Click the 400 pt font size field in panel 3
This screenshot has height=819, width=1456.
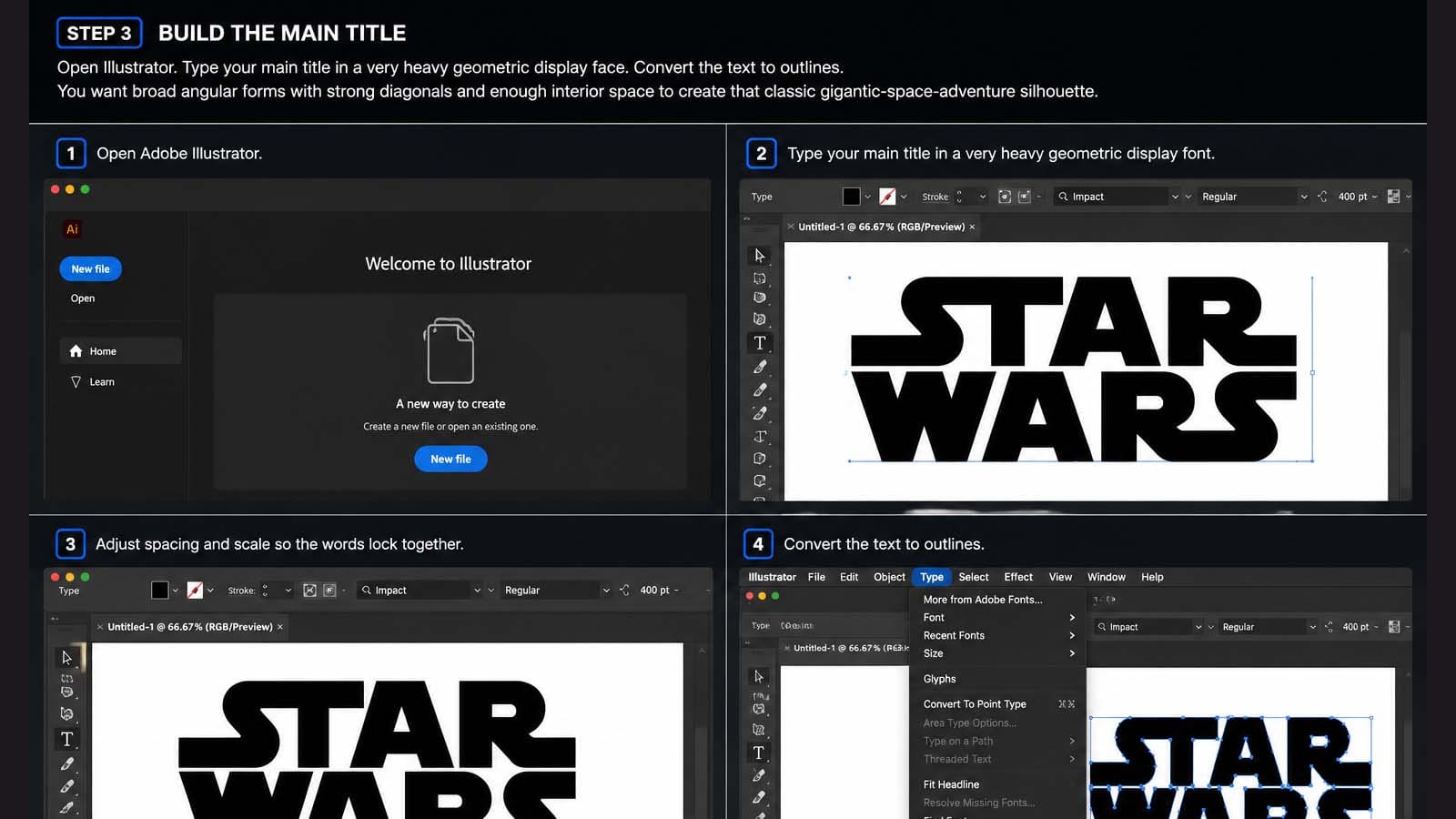point(654,591)
